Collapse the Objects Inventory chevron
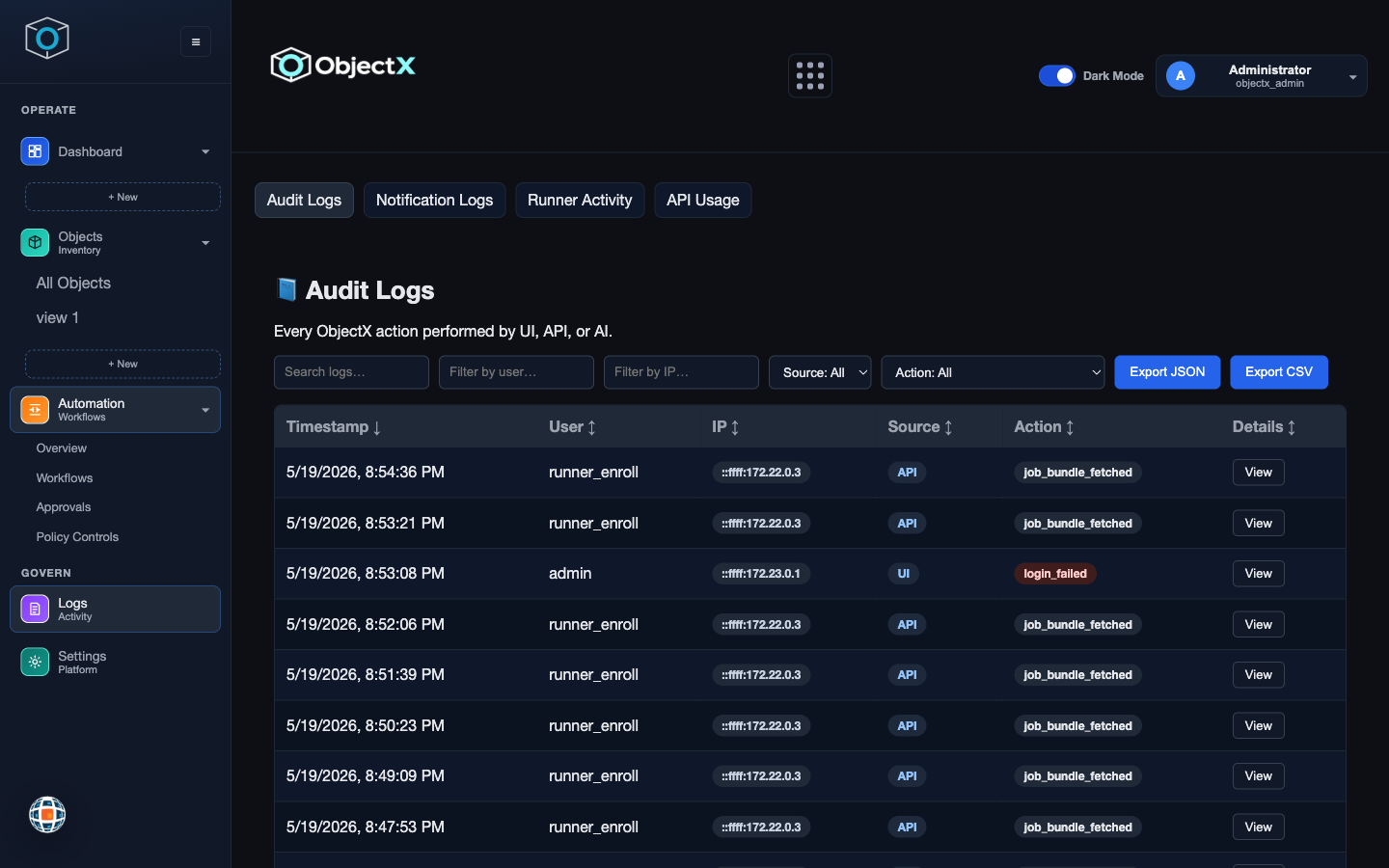Image resolution: width=1389 pixels, height=868 pixels. pos(205,243)
